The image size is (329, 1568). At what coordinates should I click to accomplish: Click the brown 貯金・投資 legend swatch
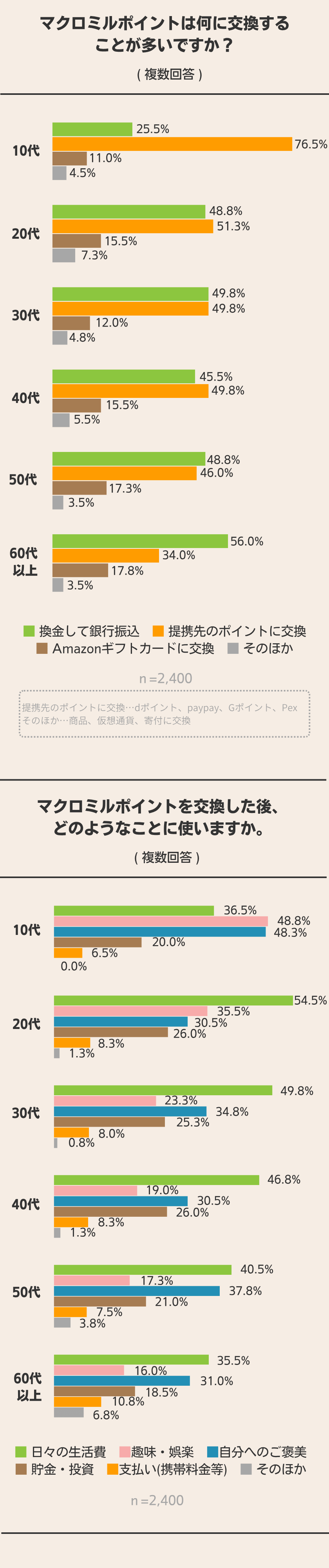tap(21, 1469)
